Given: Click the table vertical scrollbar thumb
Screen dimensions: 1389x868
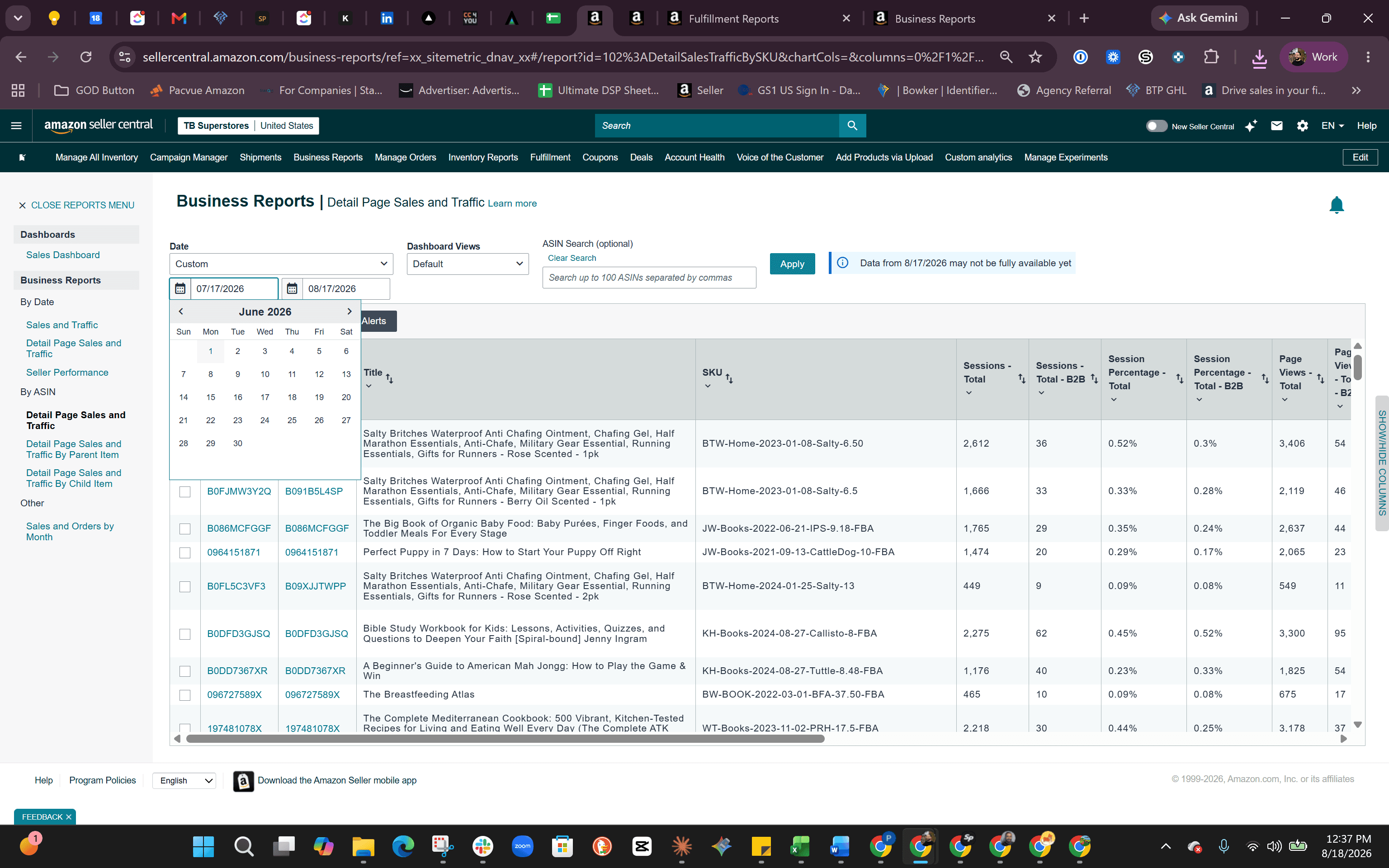Looking at the screenshot, I should tap(1357, 368).
